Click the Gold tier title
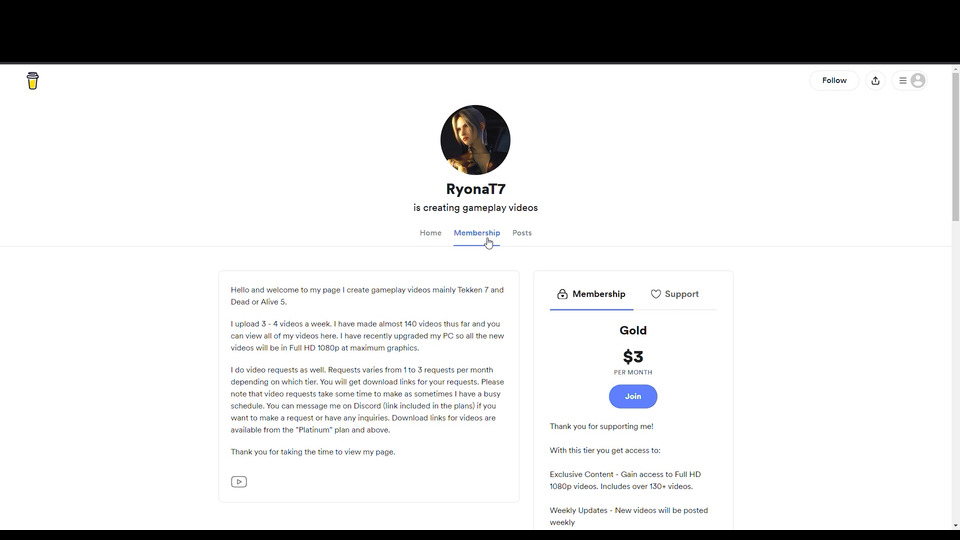Viewport: 960px width, 540px height. coord(633,331)
